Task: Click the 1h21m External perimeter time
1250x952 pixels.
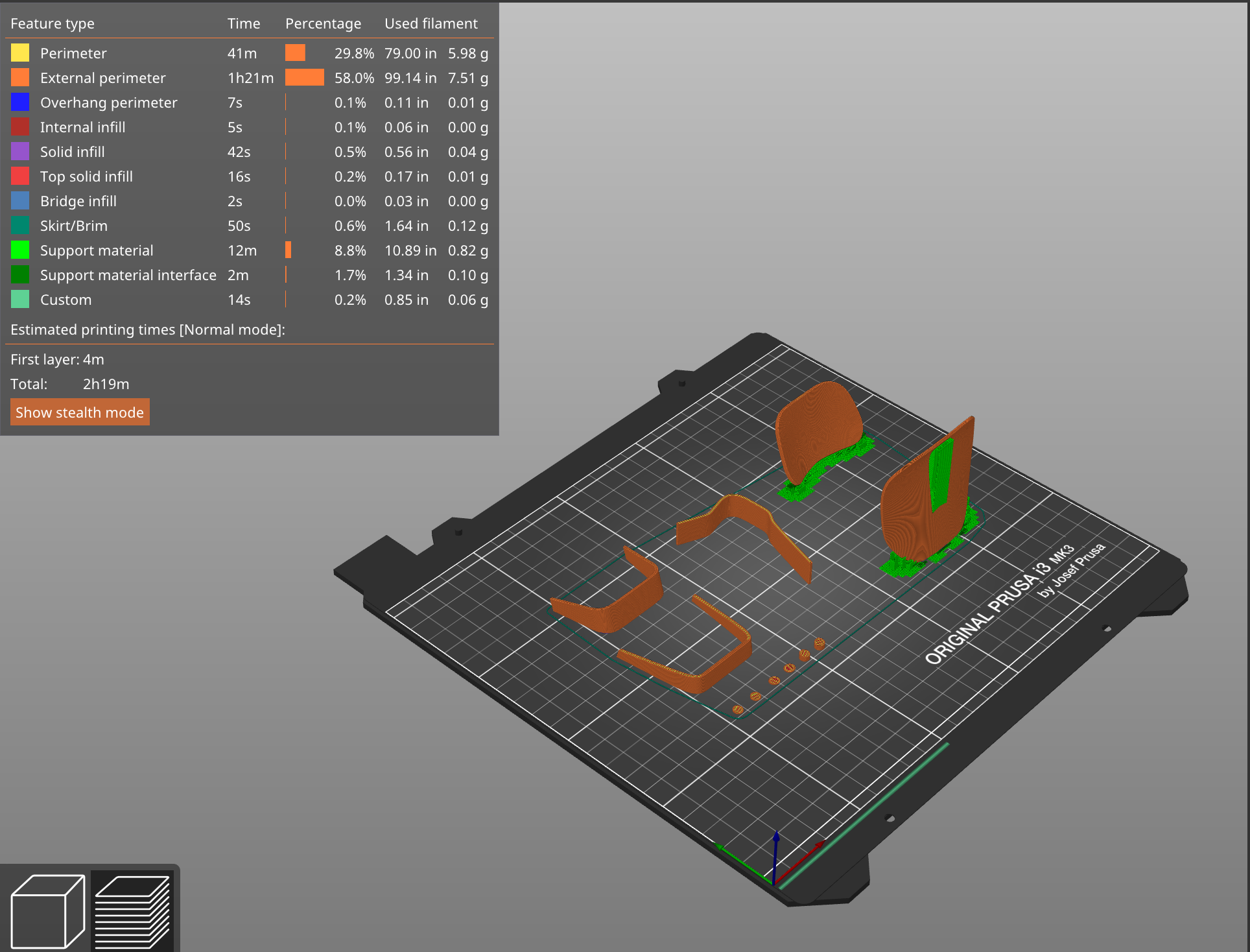Action: [x=250, y=78]
